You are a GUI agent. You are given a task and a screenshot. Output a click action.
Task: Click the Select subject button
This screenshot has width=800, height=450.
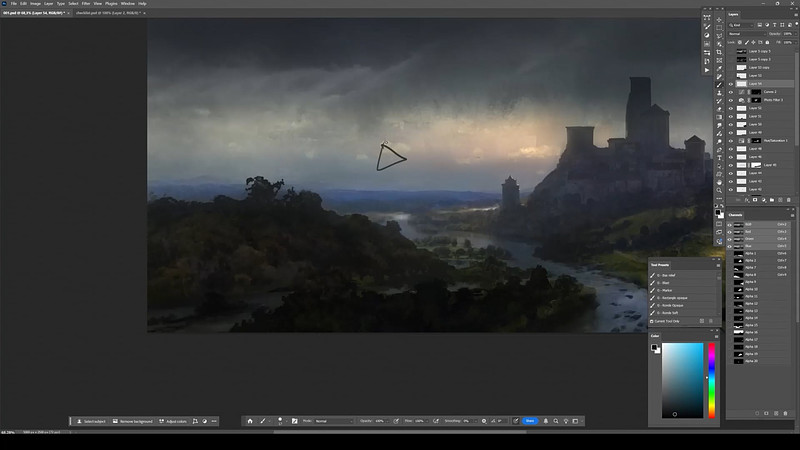pos(91,421)
